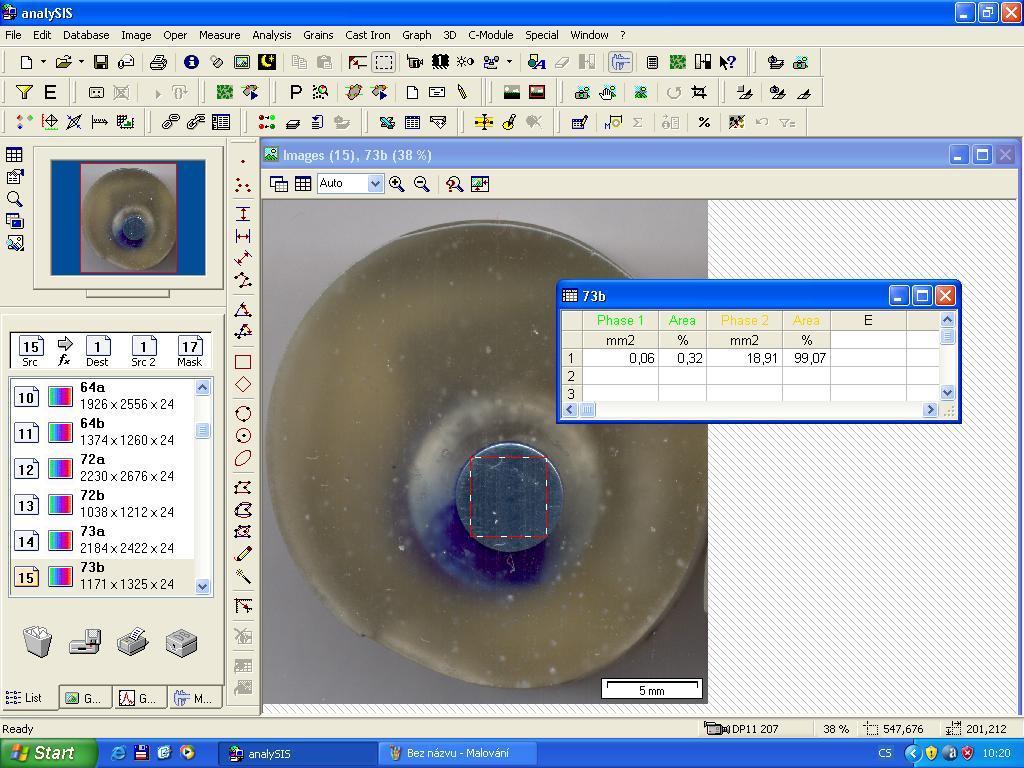The width and height of the screenshot is (1024, 768).
Task: Create a new document with the blank page icon
Action: click(26, 63)
